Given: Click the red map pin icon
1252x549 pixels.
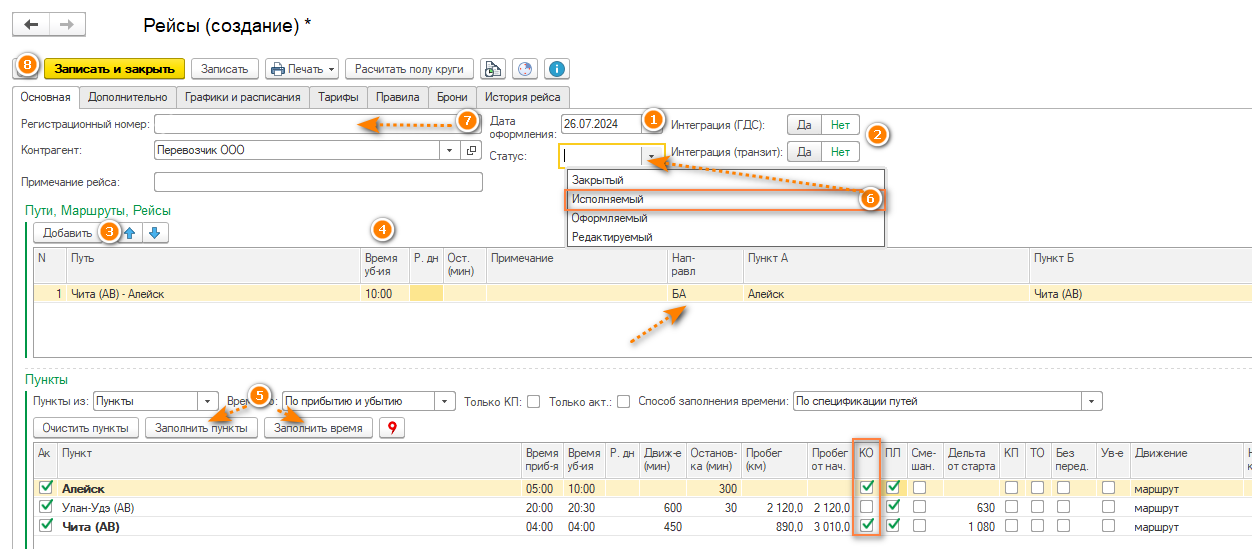Looking at the screenshot, I should pyautogui.click(x=392, y=428).
